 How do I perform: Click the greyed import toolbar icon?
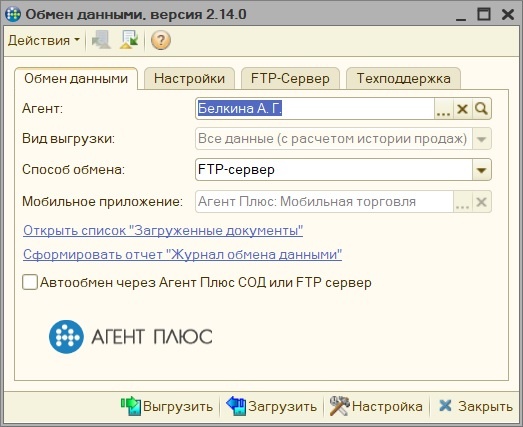point(101,40)
